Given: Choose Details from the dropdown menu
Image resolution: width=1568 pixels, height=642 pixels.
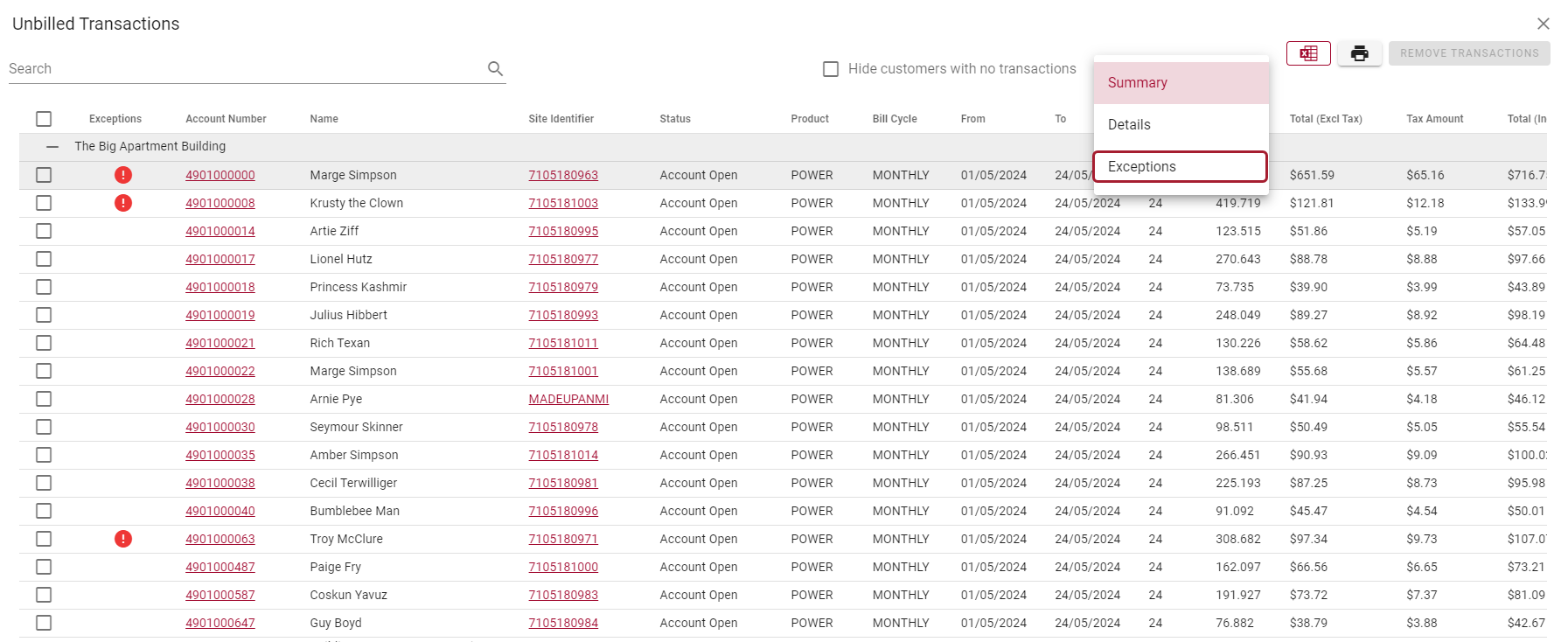Looking at the screenshot, I should (1181, 125).
